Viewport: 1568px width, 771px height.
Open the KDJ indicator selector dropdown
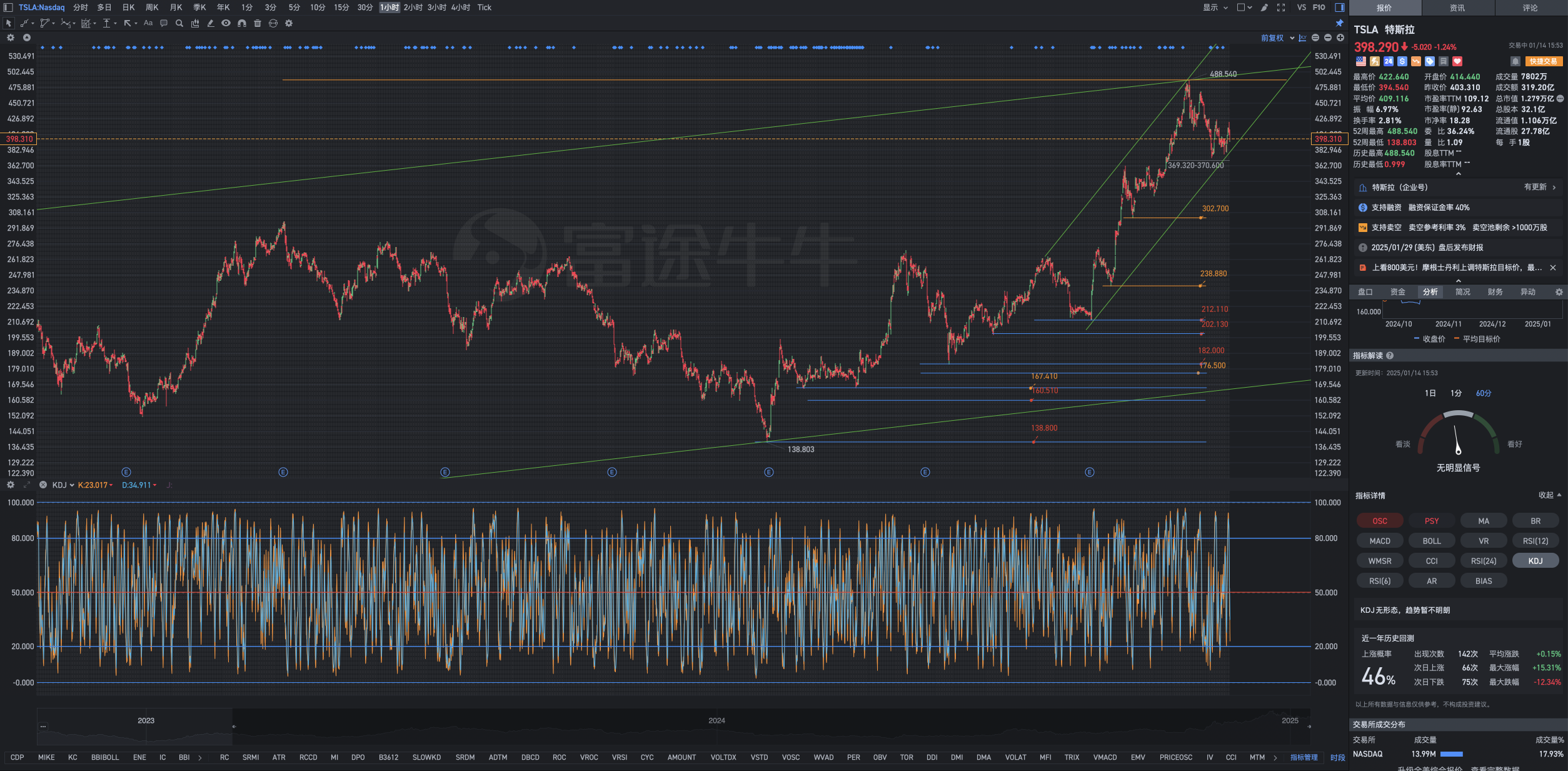pos(63,485)
